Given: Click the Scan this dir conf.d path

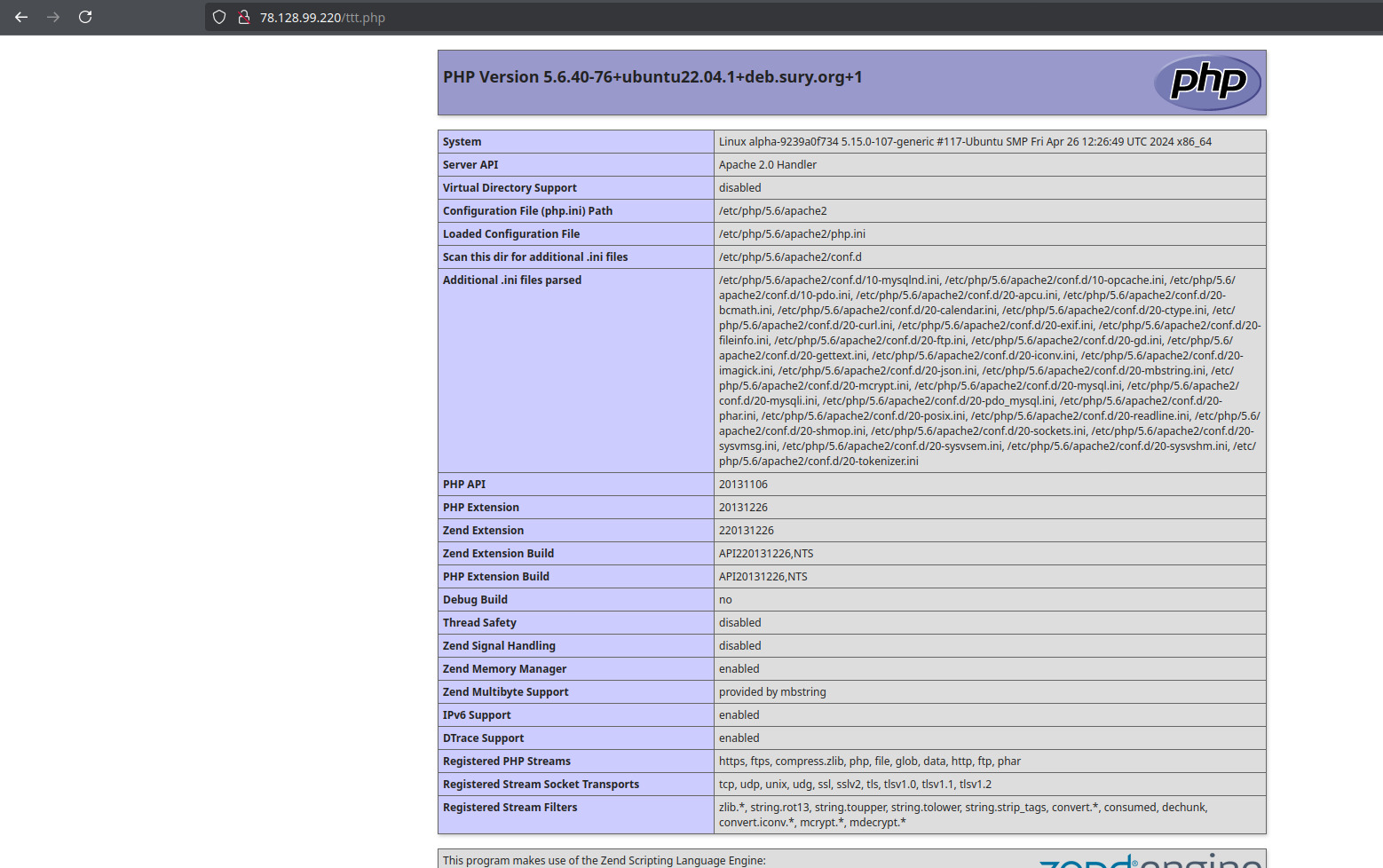Looking at the screenshot, I should pyautogui.click(x=789, y=257).
